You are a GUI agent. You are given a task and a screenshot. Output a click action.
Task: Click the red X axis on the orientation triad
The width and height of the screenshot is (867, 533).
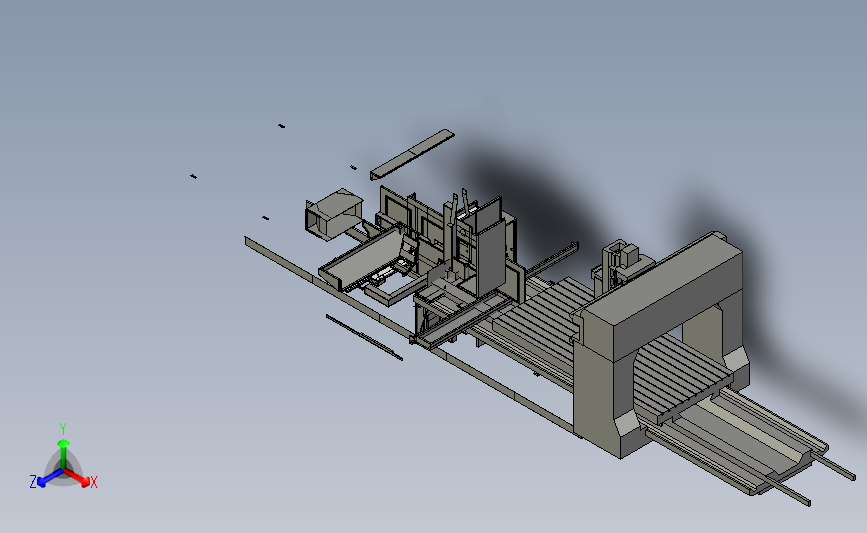click(x=80, y=478)
